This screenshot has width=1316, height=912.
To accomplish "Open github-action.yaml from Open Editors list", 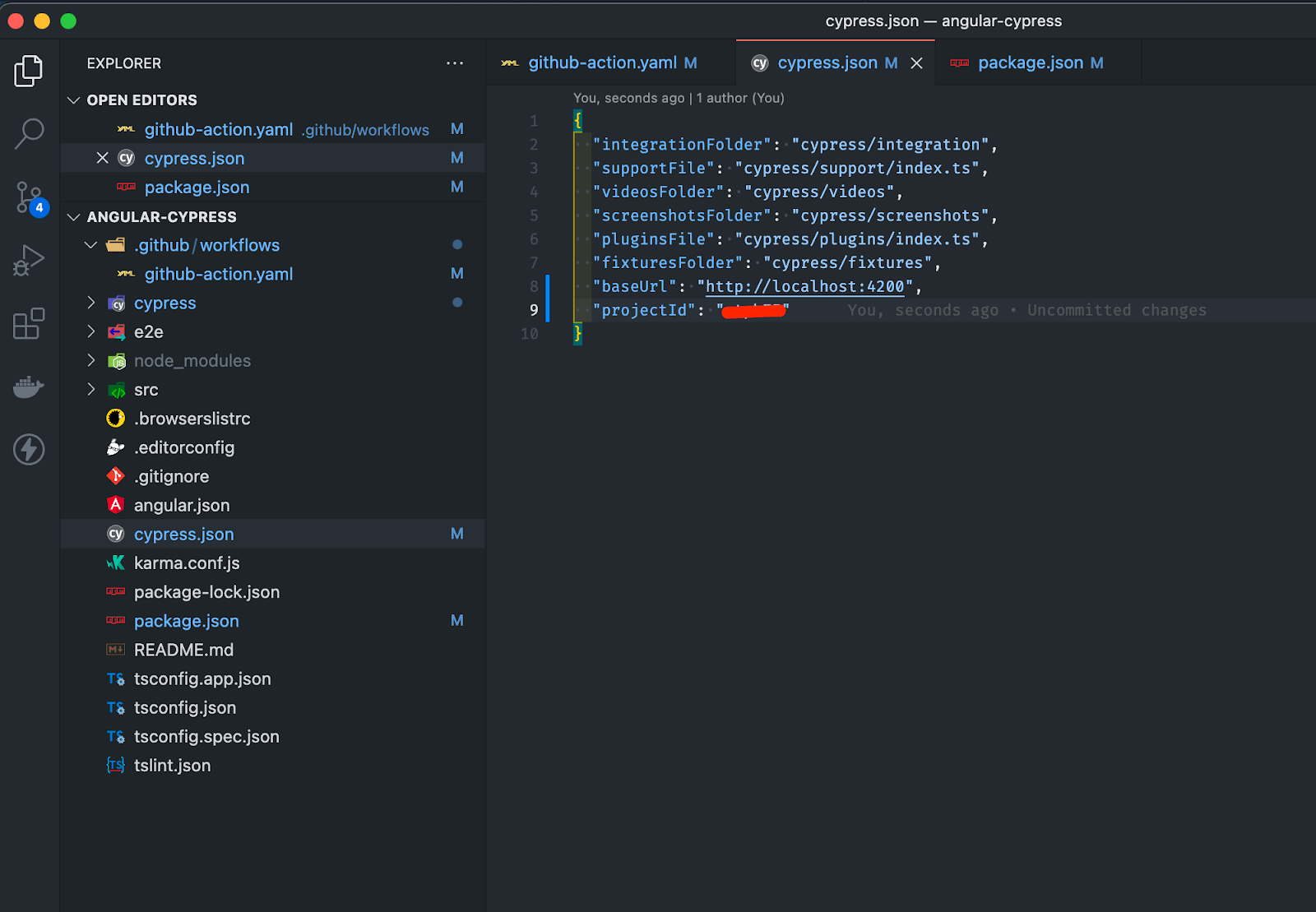I will pyautogui.click(x=272, y=129).
